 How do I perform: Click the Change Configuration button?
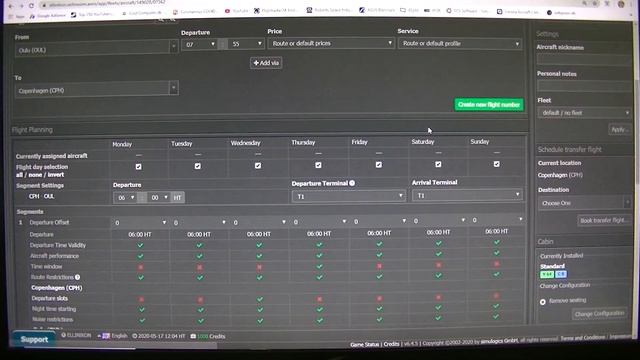pos(599,313)
